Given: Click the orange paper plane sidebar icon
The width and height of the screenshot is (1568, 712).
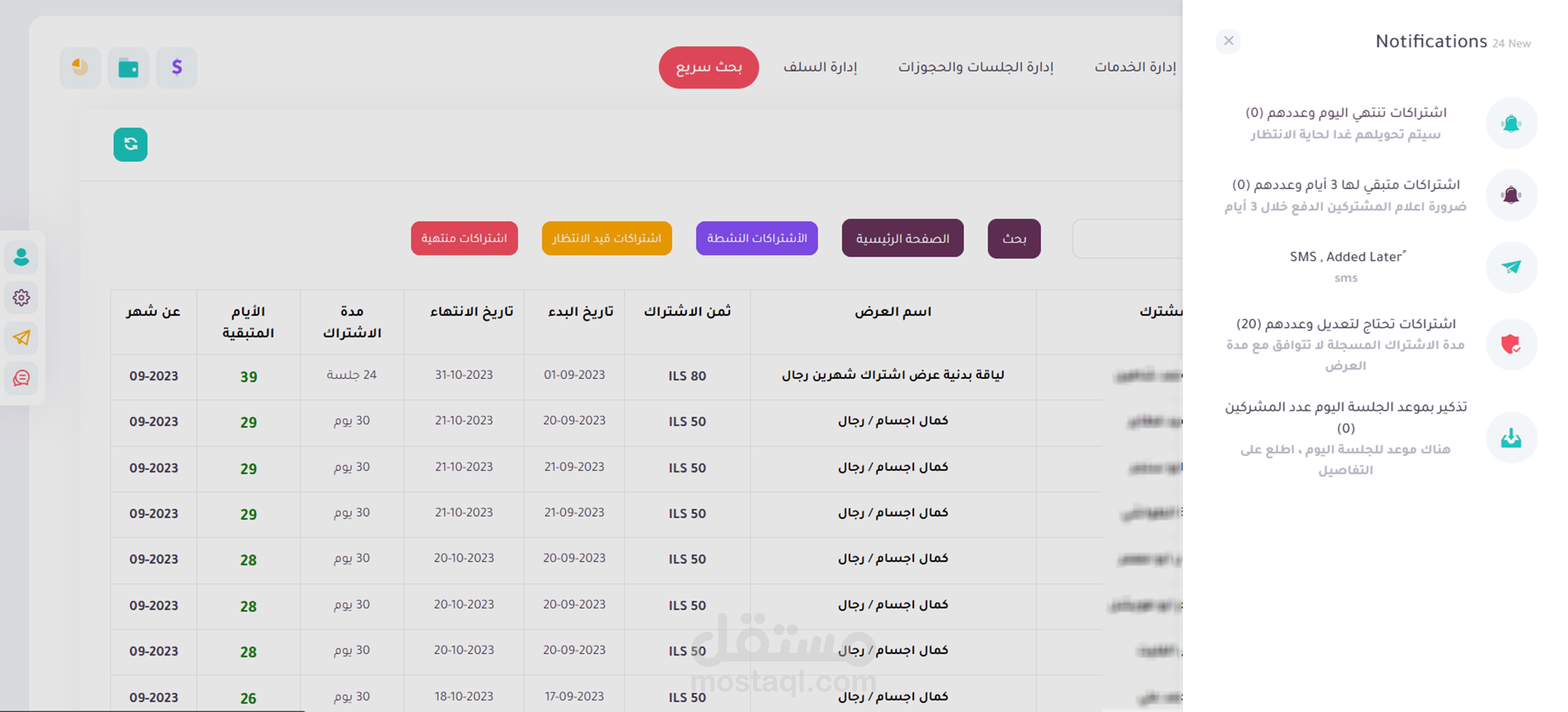Looking at the screenshot, I should tap(21, 338).
